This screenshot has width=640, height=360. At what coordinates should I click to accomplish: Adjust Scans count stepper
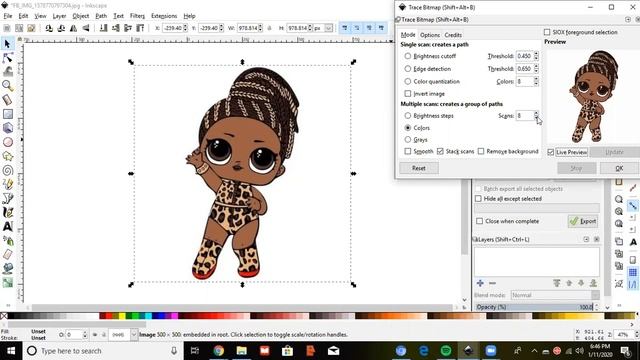coord(536,116)
